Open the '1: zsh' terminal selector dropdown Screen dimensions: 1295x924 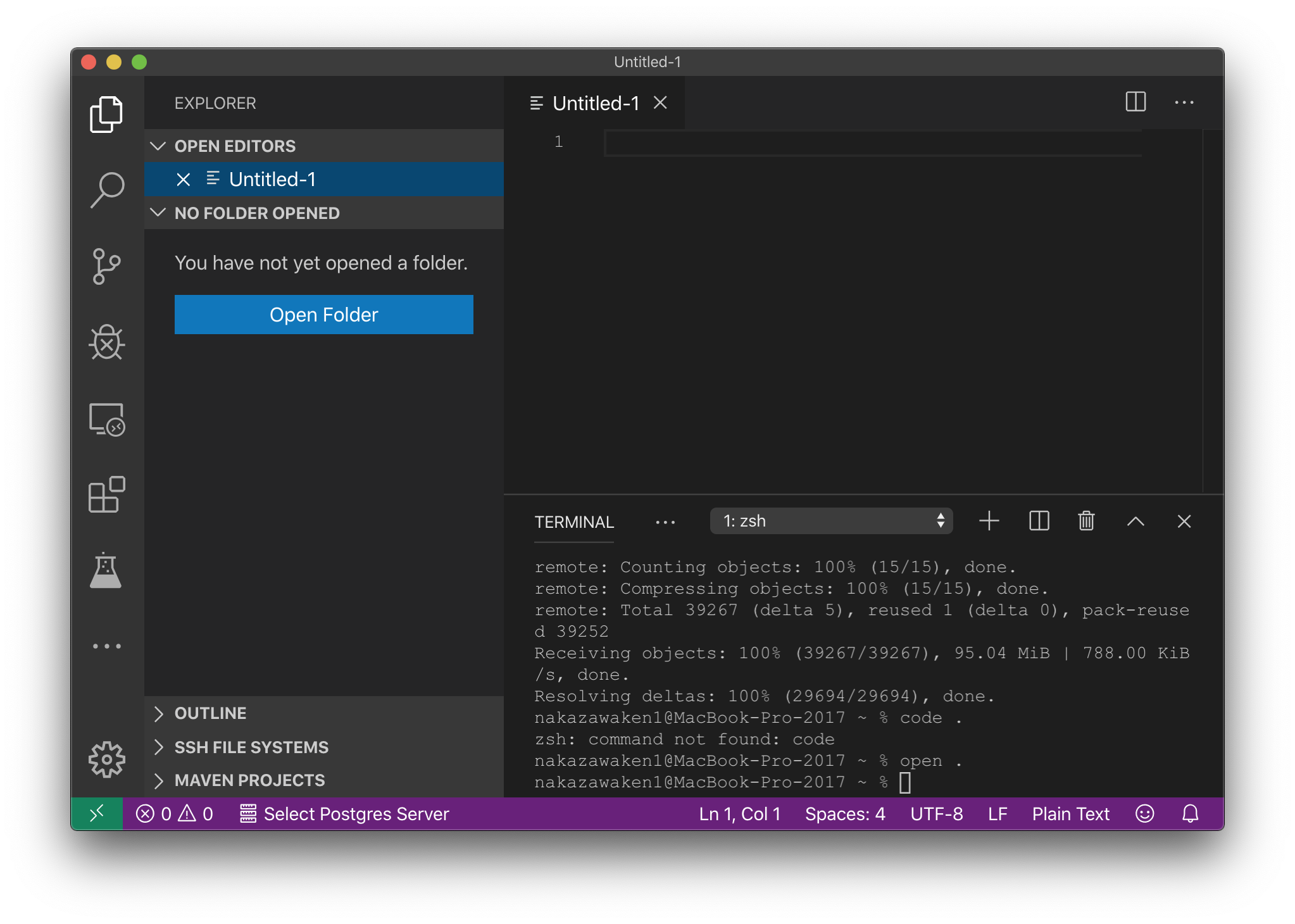pyautogui.click(x=831, y=521)
